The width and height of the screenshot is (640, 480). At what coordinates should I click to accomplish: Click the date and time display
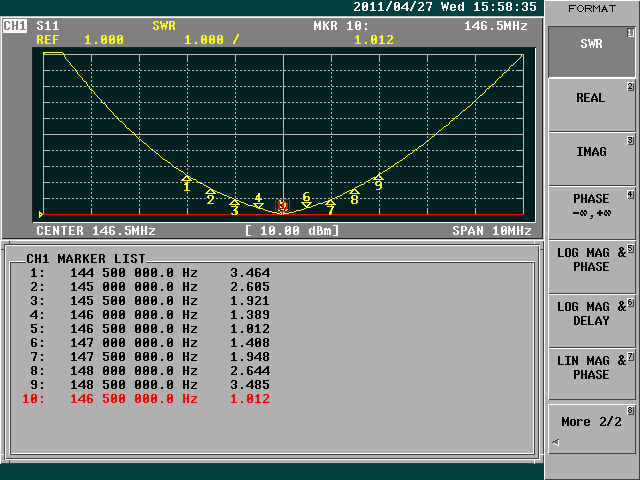pos(445,7)
